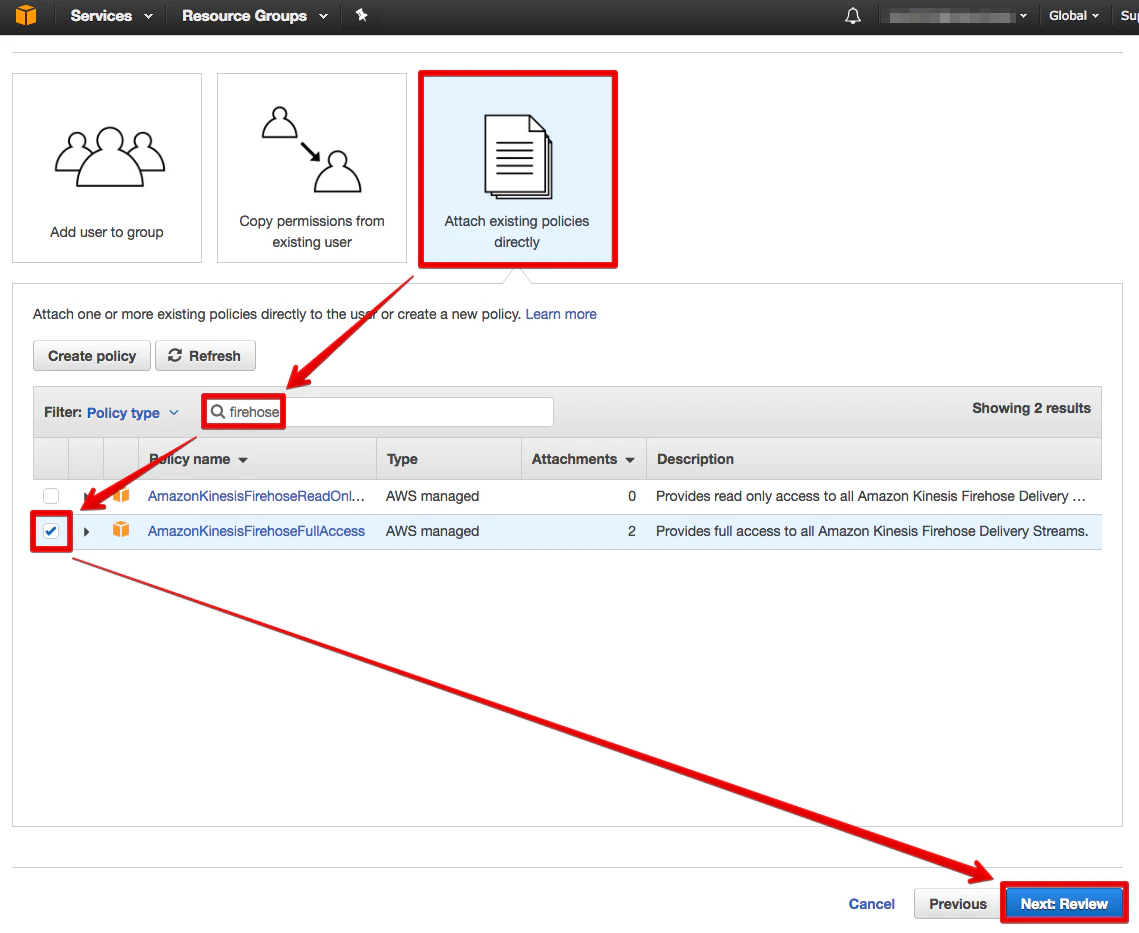The image size is (1139, 933).
Task: Open the Policy type filter dropdown
Action: coord(133,413)
